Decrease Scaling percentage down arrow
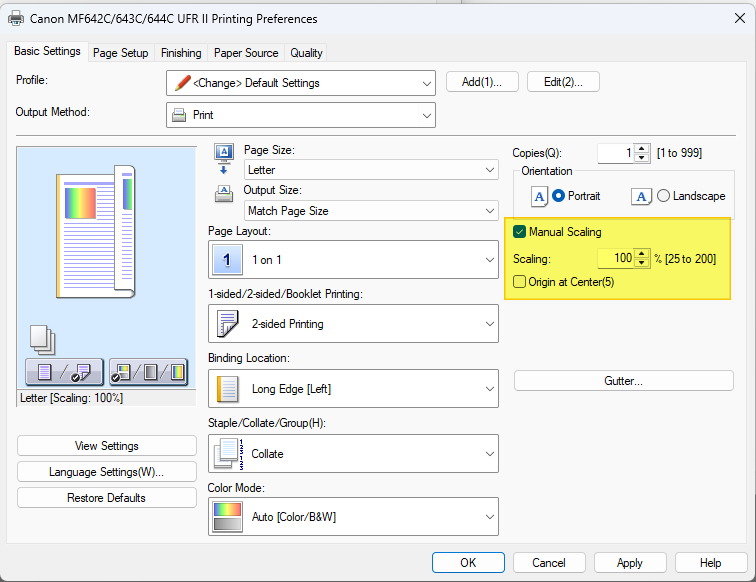The image size is (756, 582). click(642, 263)
